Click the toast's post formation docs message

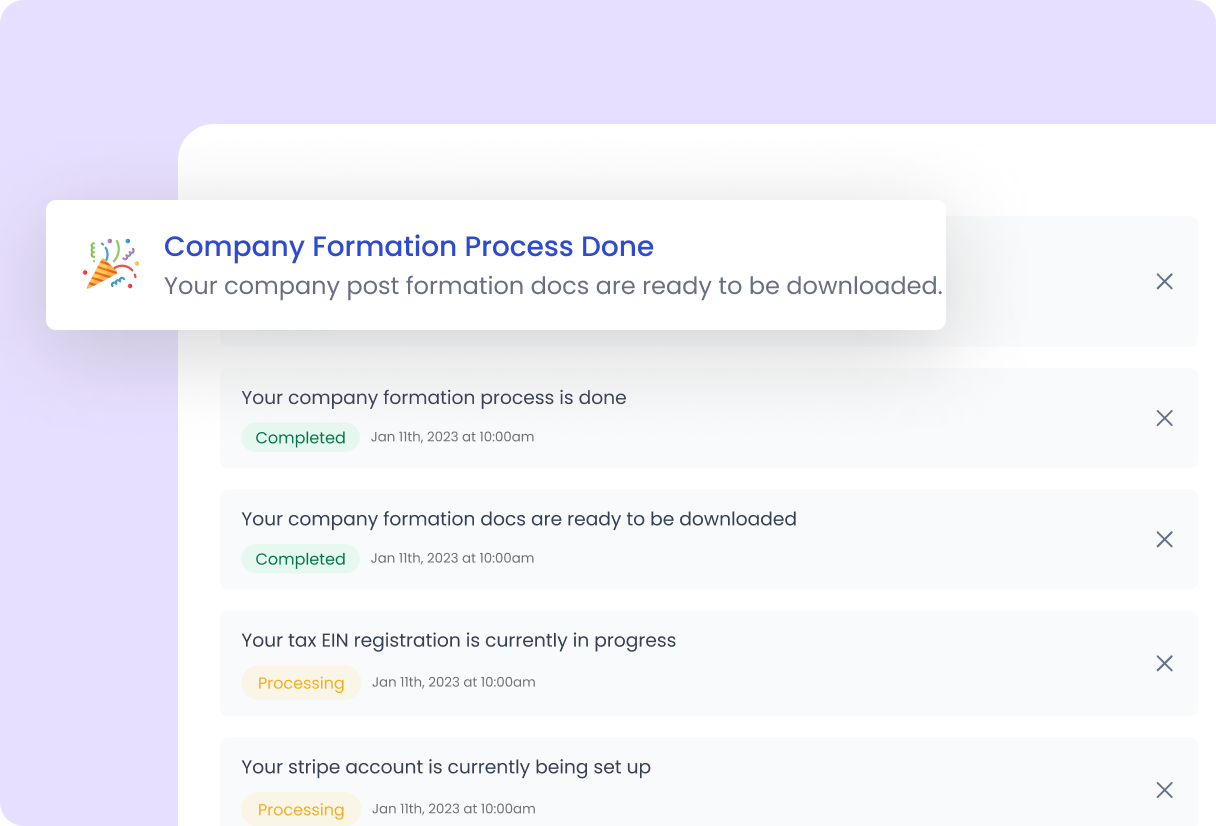pyautogui.click(x=552, y=286)
